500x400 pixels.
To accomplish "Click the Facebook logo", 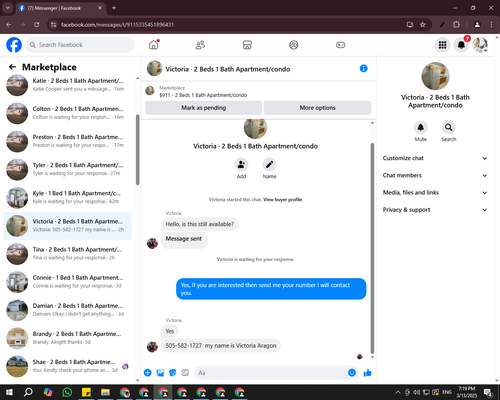I will [x=14, y=45].
